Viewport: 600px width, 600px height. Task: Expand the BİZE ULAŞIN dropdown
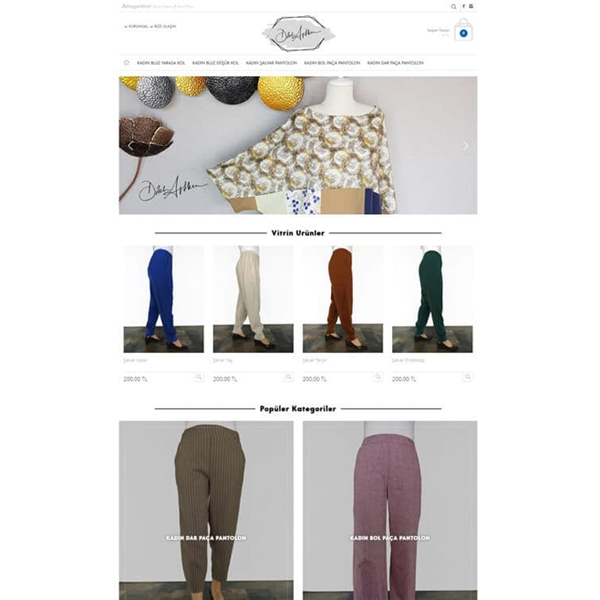(x=163, y=26)
